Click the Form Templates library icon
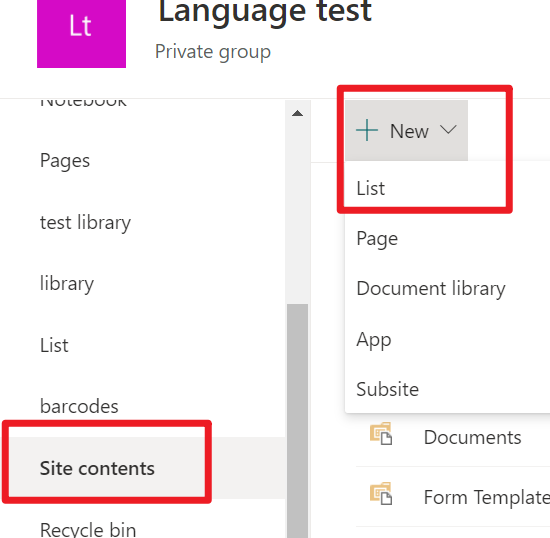This screenshot has height=538, width=550. 381,494
